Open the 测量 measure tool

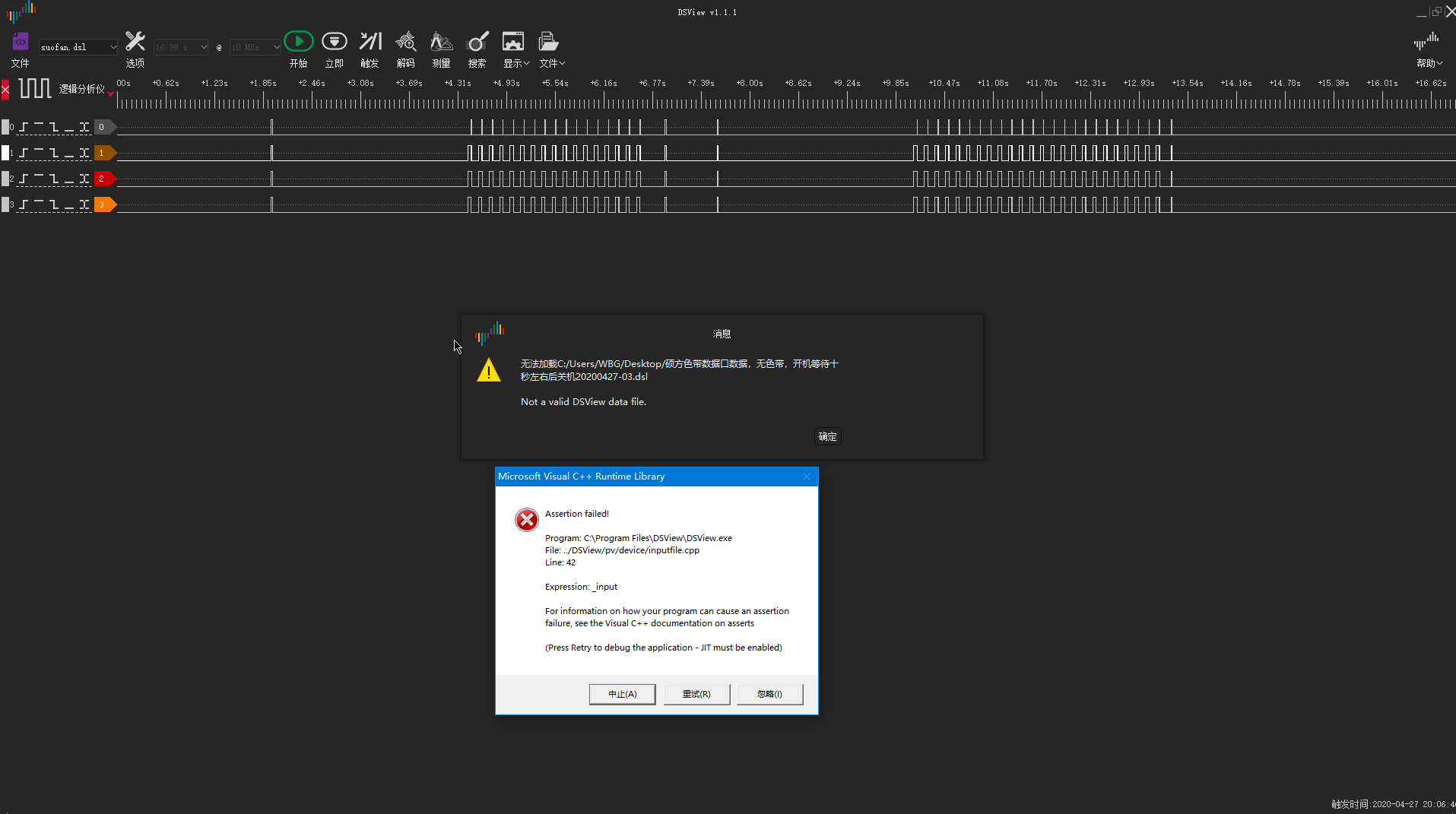click(x=440, y=41)
